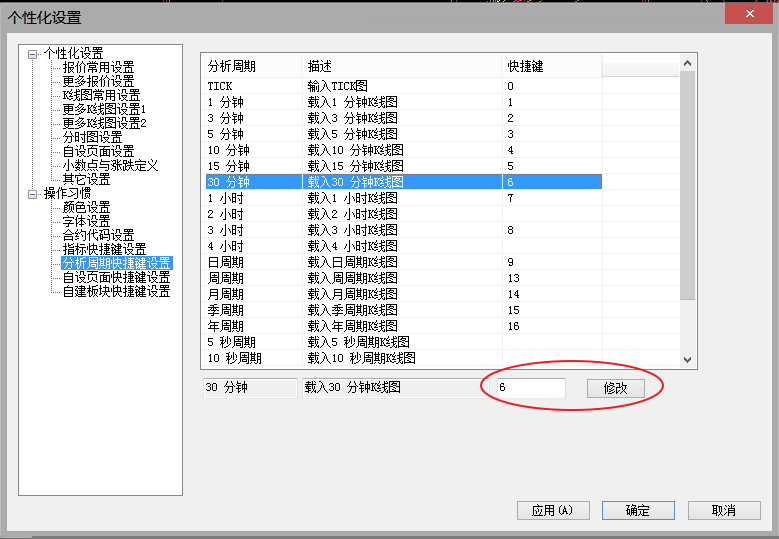Click the 应用 (A) button
The height and width of the screenshot is (539, 779).
click(x=553, y=510)
